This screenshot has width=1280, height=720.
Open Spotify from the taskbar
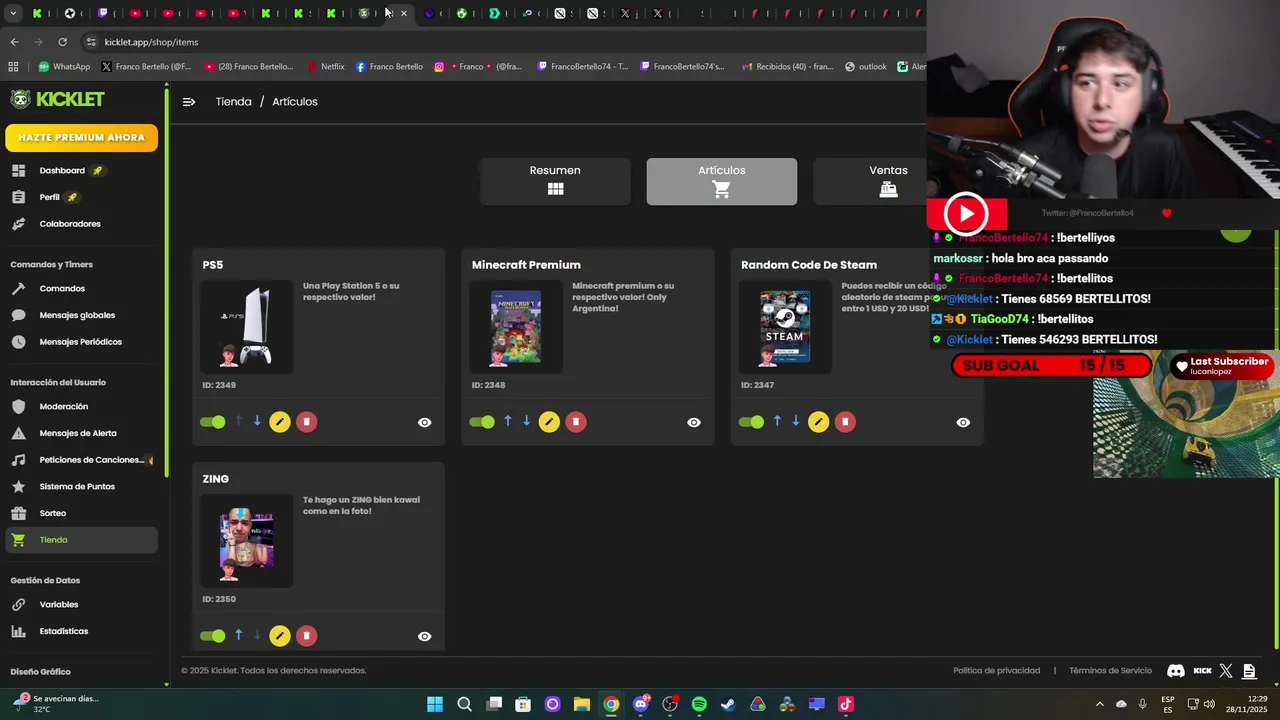(x=699, y=704)
